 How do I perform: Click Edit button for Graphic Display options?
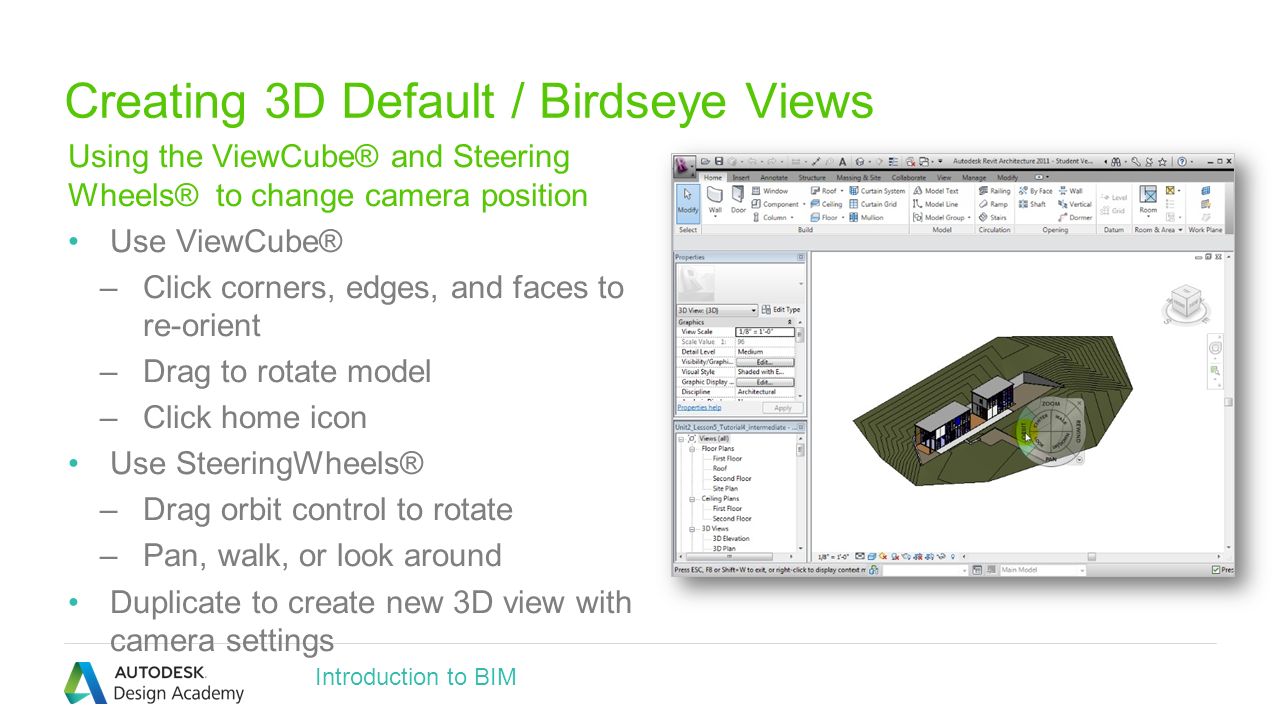point(765,382)
